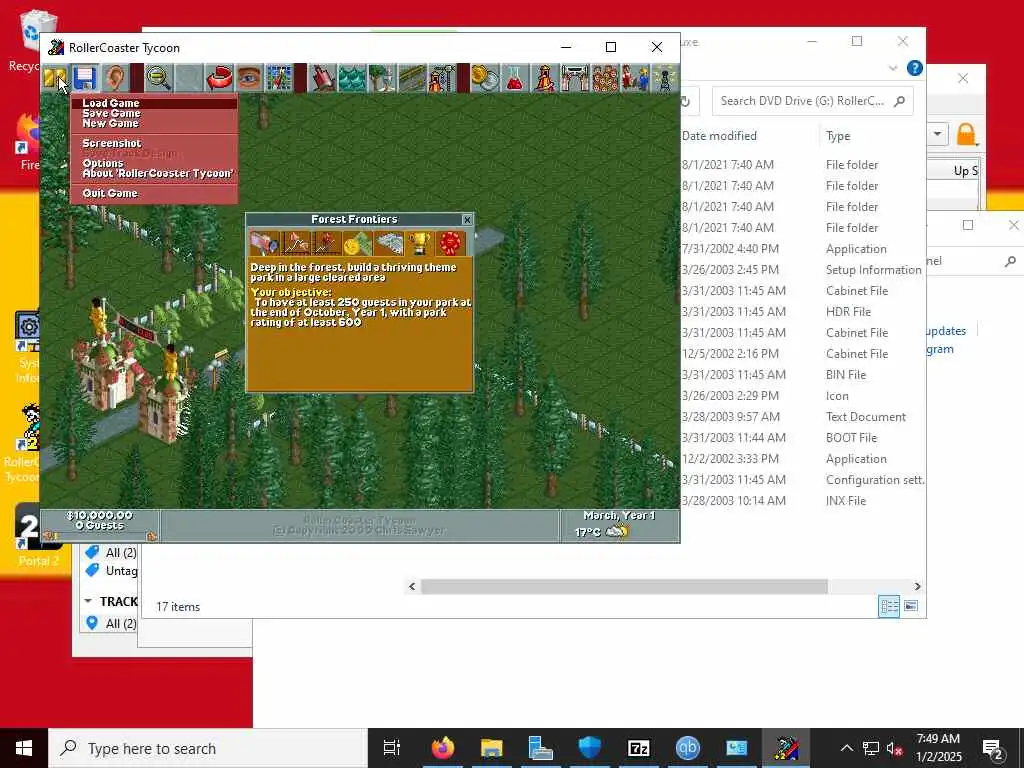Screen dimensions: 1024x768
Task: Open view options eye icon
Action: (249, 78)
